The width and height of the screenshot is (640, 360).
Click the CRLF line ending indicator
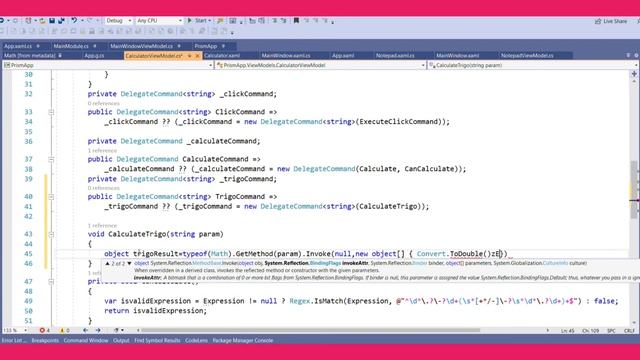(x=629, y=331)
